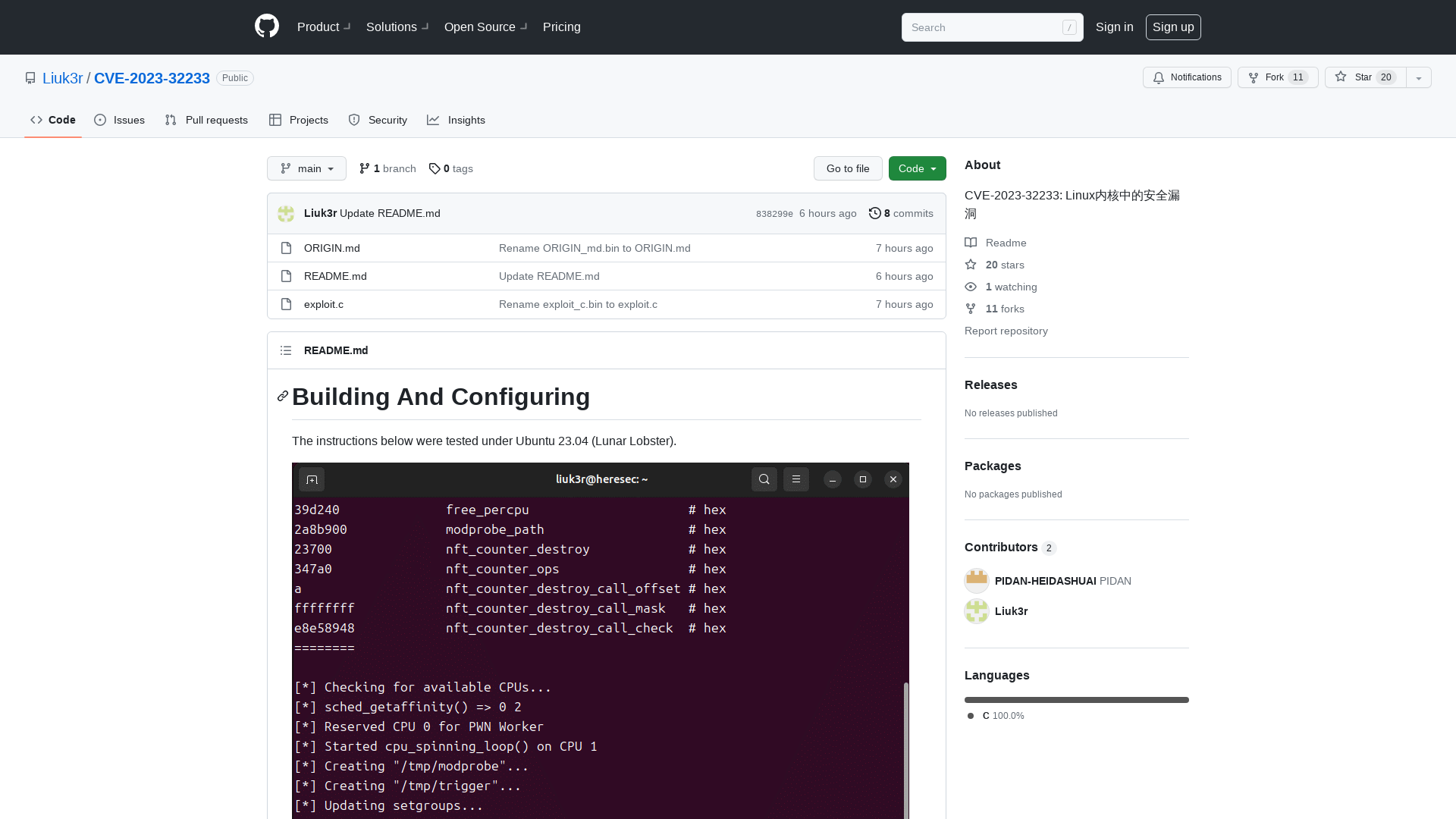This screenshot has height=819, width=1456.
Task: Select the Security tab
Action: coord(378,120)
